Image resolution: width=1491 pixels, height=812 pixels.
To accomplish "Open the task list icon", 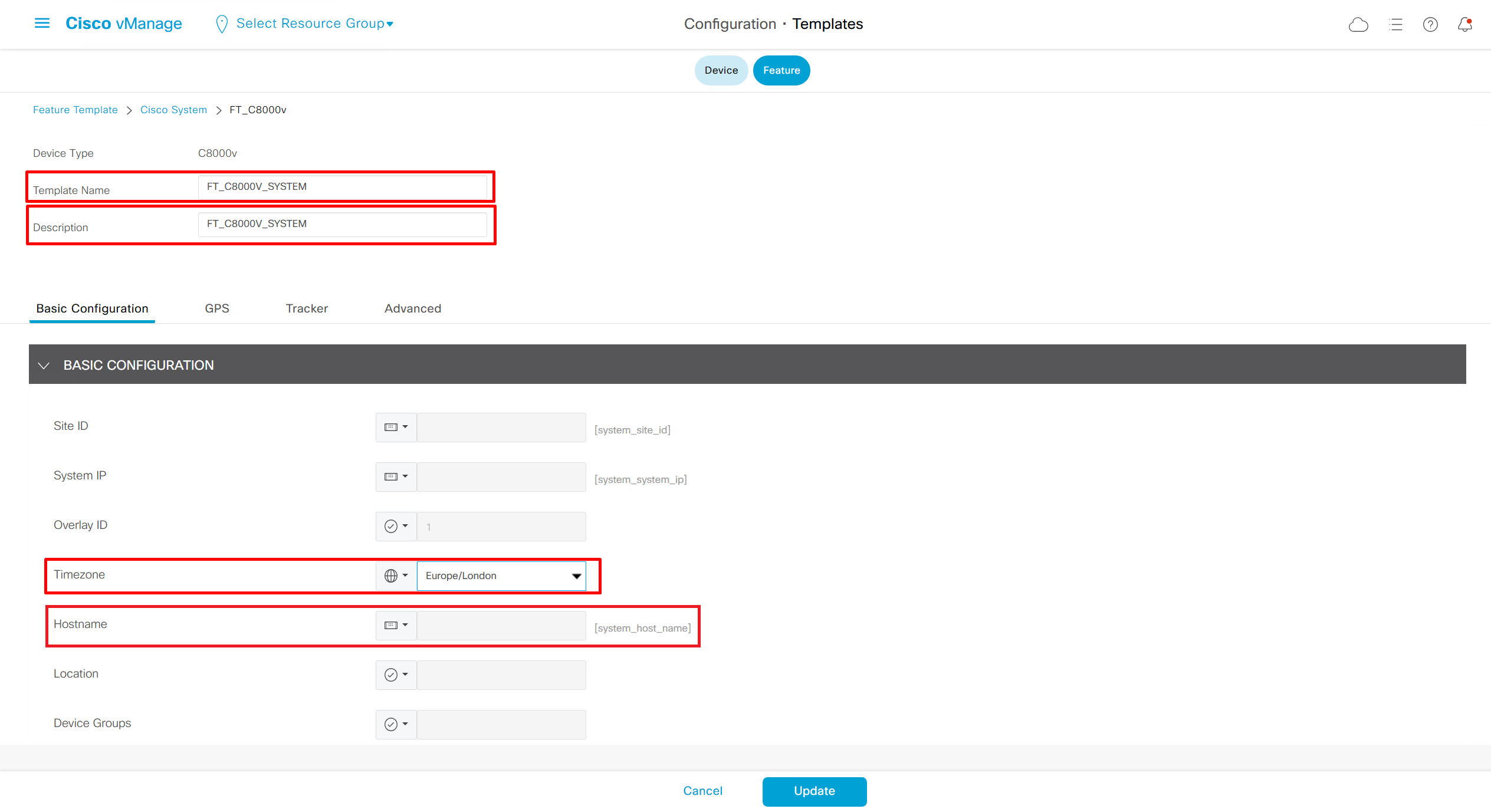I will pyautogui.click(x=1395, y=25).
